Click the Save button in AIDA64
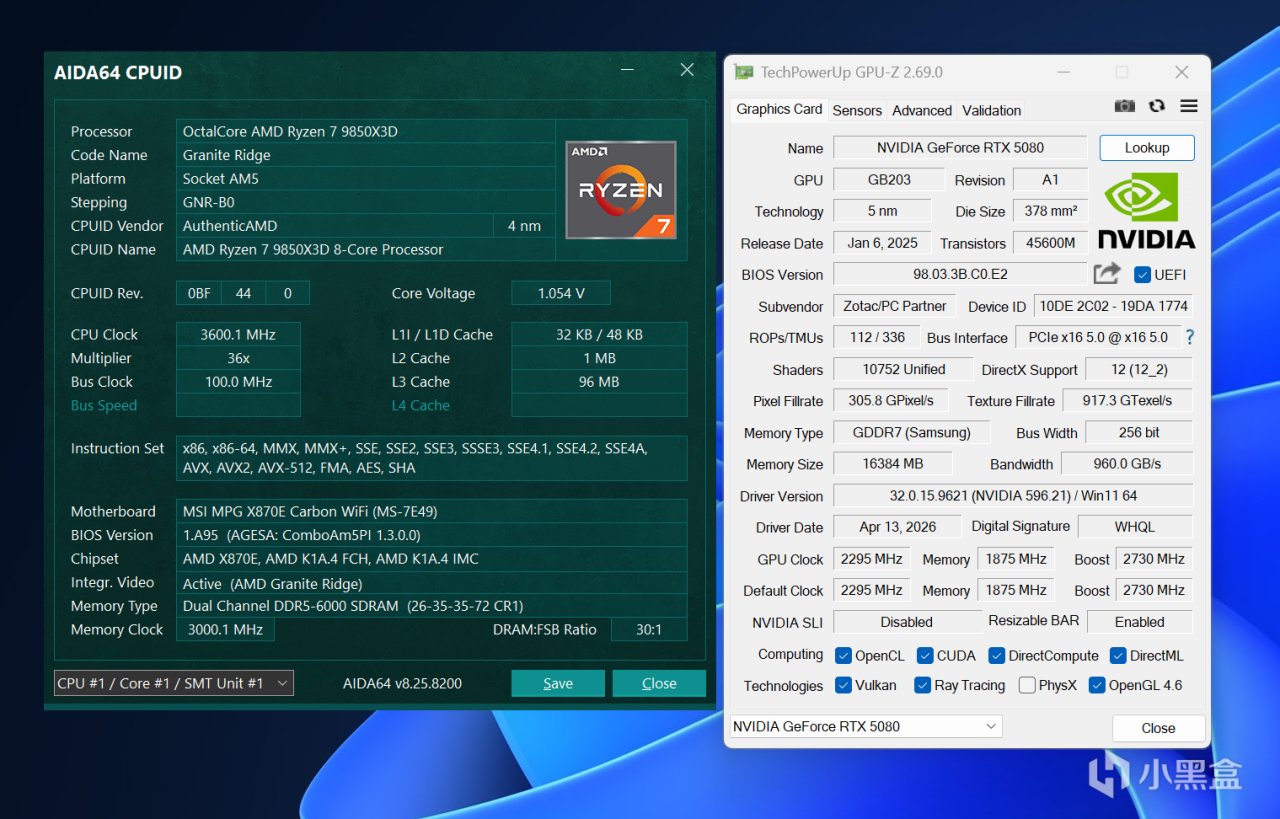Screen dimensions: 1280x819 point(558,683)
